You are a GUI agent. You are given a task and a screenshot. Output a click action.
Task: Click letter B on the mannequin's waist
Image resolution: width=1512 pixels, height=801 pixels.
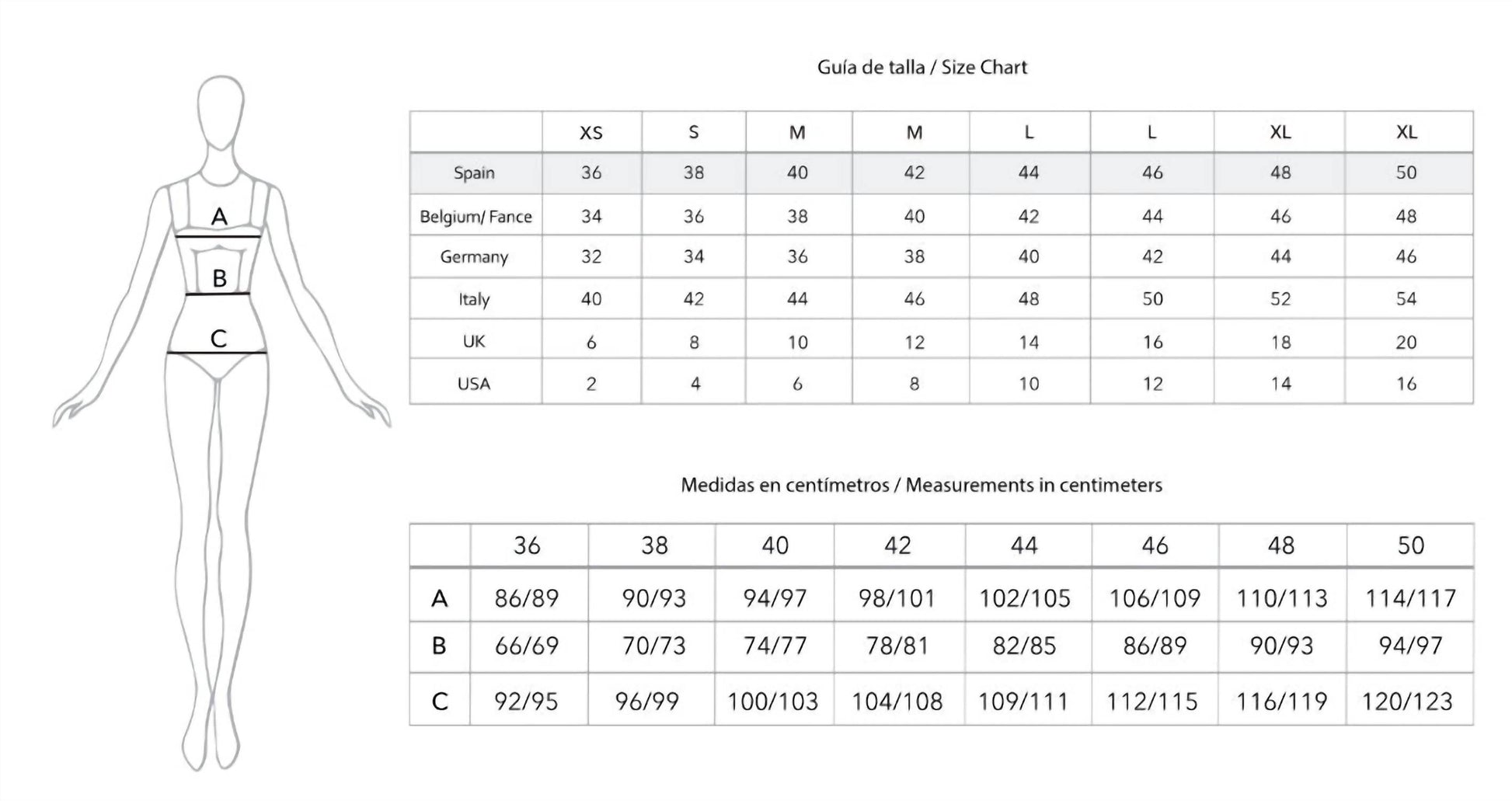coord(220,277)
